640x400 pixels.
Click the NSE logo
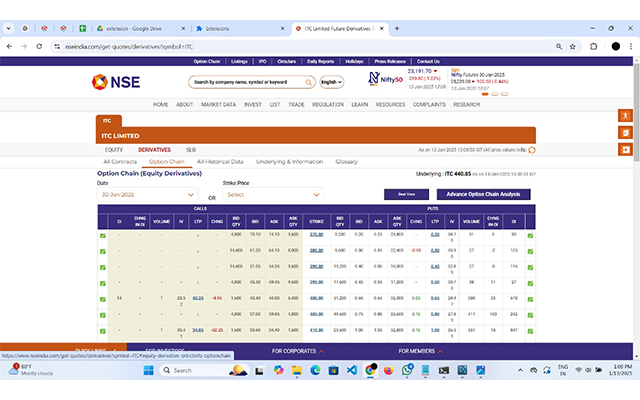(x=116, y=82)
